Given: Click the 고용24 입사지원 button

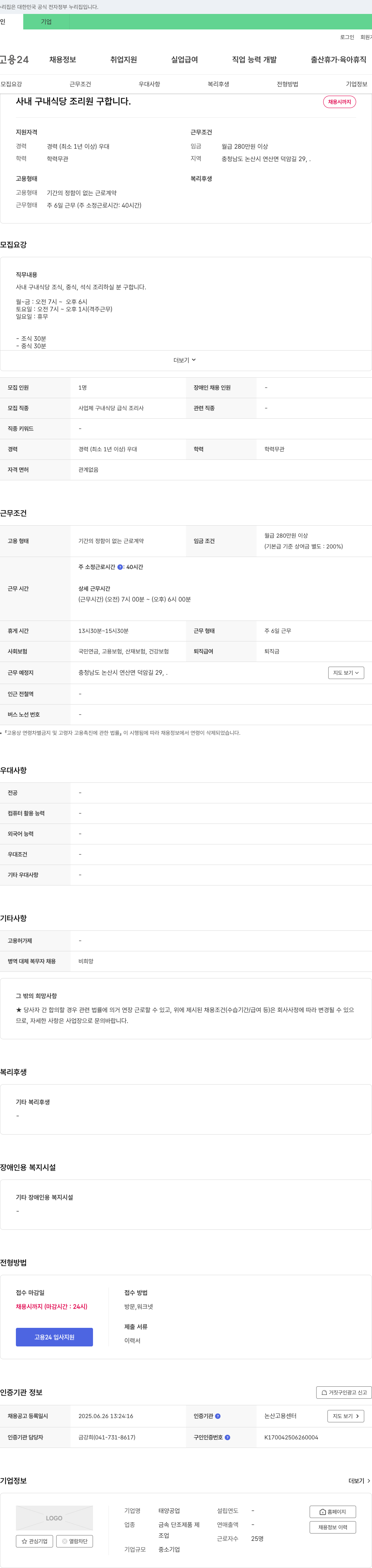Looking at the screenshot, I should click(54, 1337).
